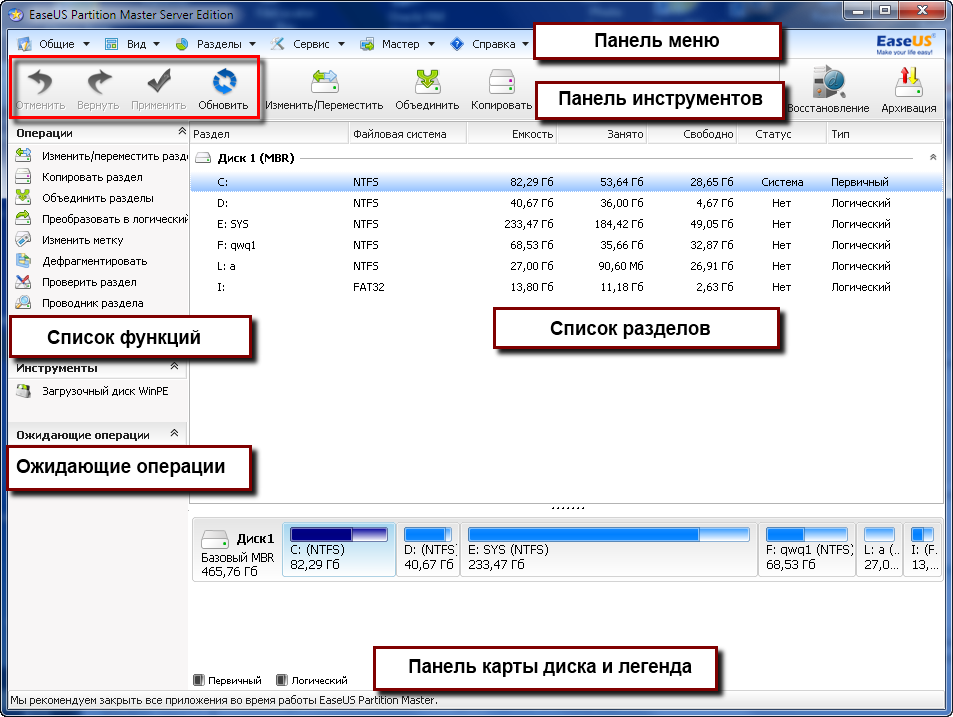The image size is (953, 717).
Task: Select the E: SYS (NTFS) disk map block
Action: [x=609, y=550]
